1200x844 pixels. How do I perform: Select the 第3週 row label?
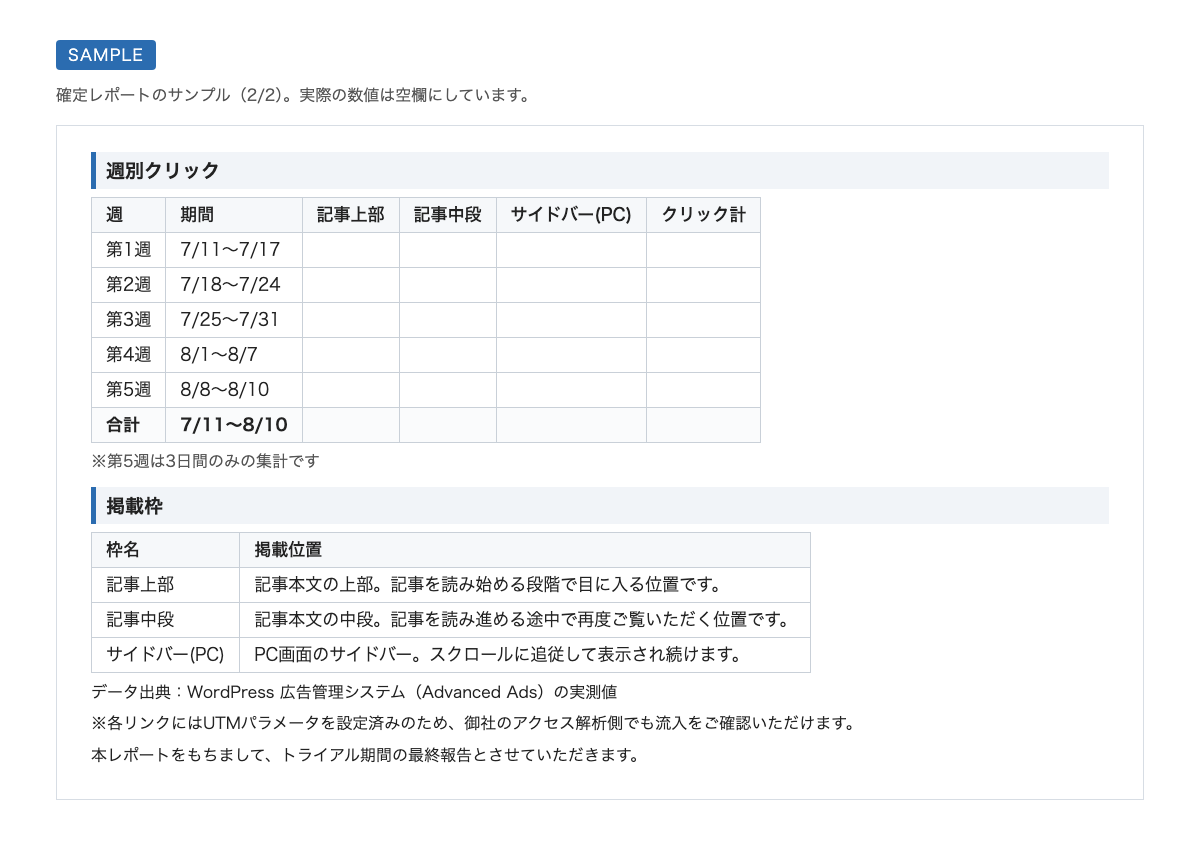(x=129, y=320)
